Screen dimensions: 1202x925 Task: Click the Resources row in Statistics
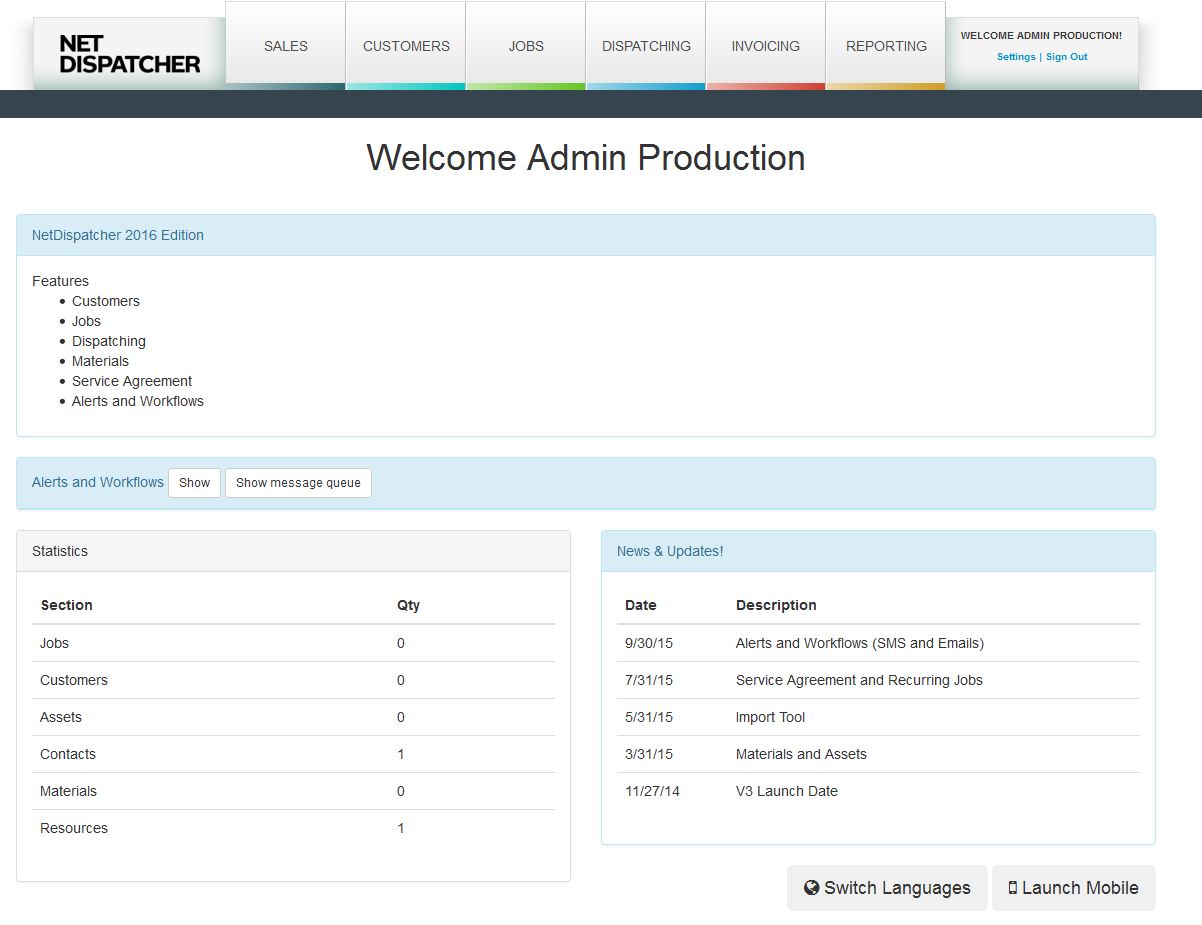(x=293, y=828)
